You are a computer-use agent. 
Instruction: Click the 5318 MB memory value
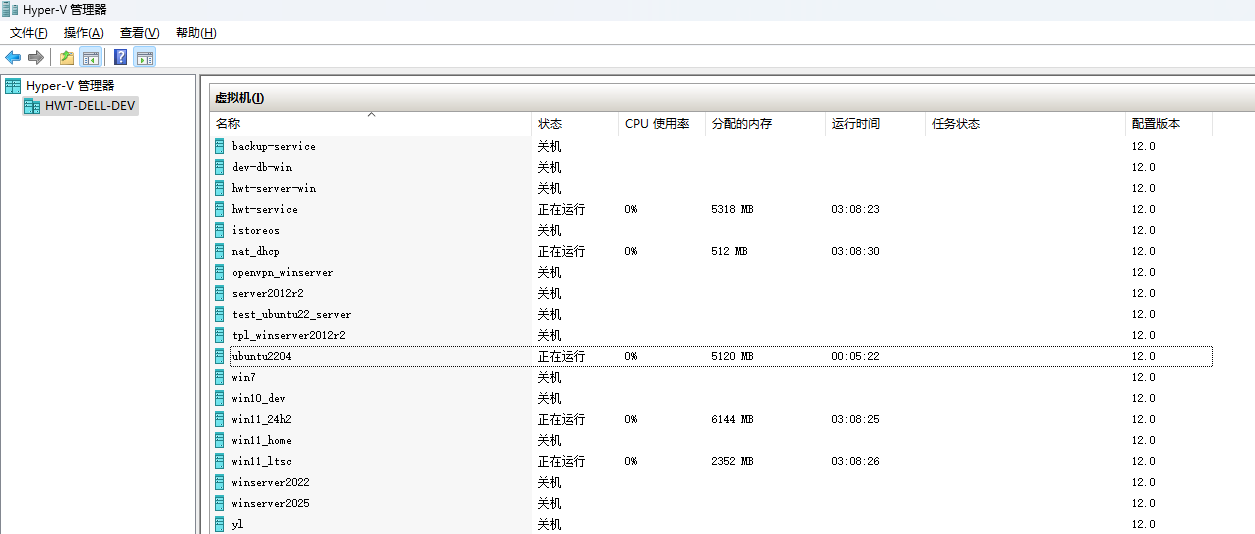[x=732, y=209]
